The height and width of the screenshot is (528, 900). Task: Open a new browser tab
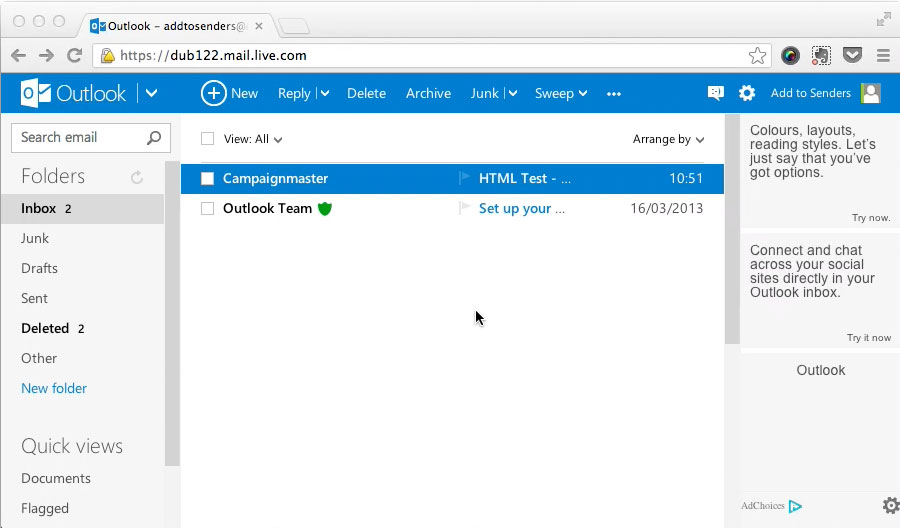coord(294,26)
